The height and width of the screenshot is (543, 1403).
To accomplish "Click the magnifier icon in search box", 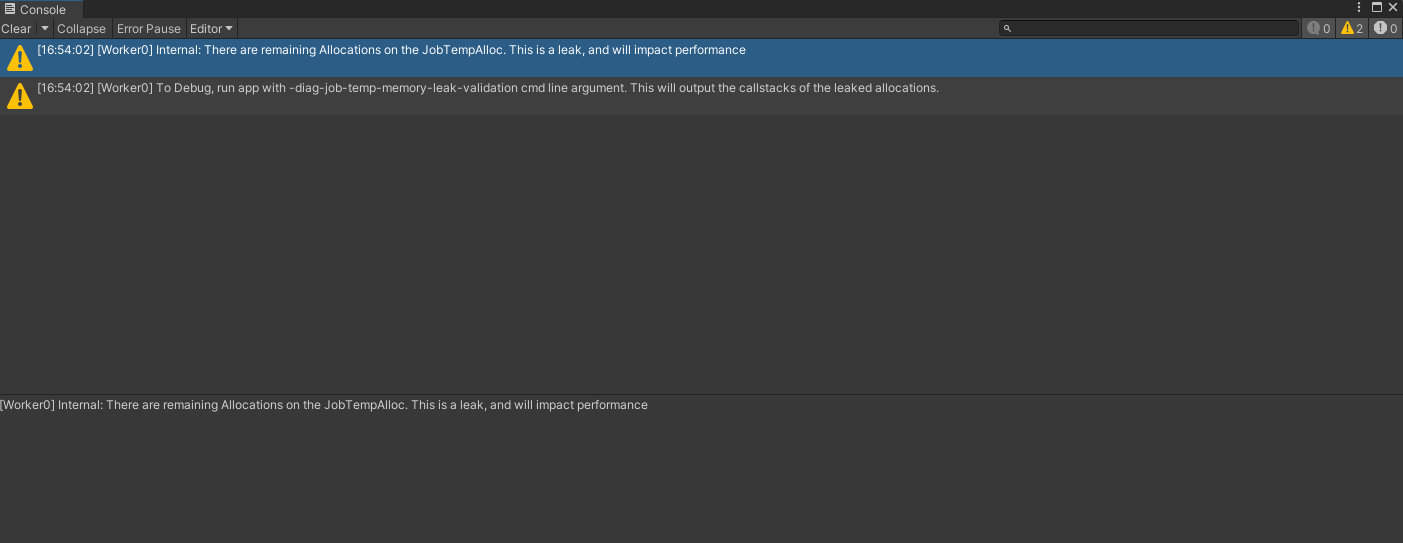I will click(1008, 29).
